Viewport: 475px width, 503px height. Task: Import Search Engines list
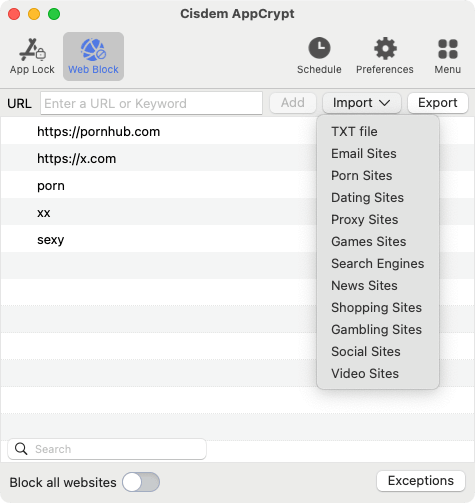(x=378, y=264)
